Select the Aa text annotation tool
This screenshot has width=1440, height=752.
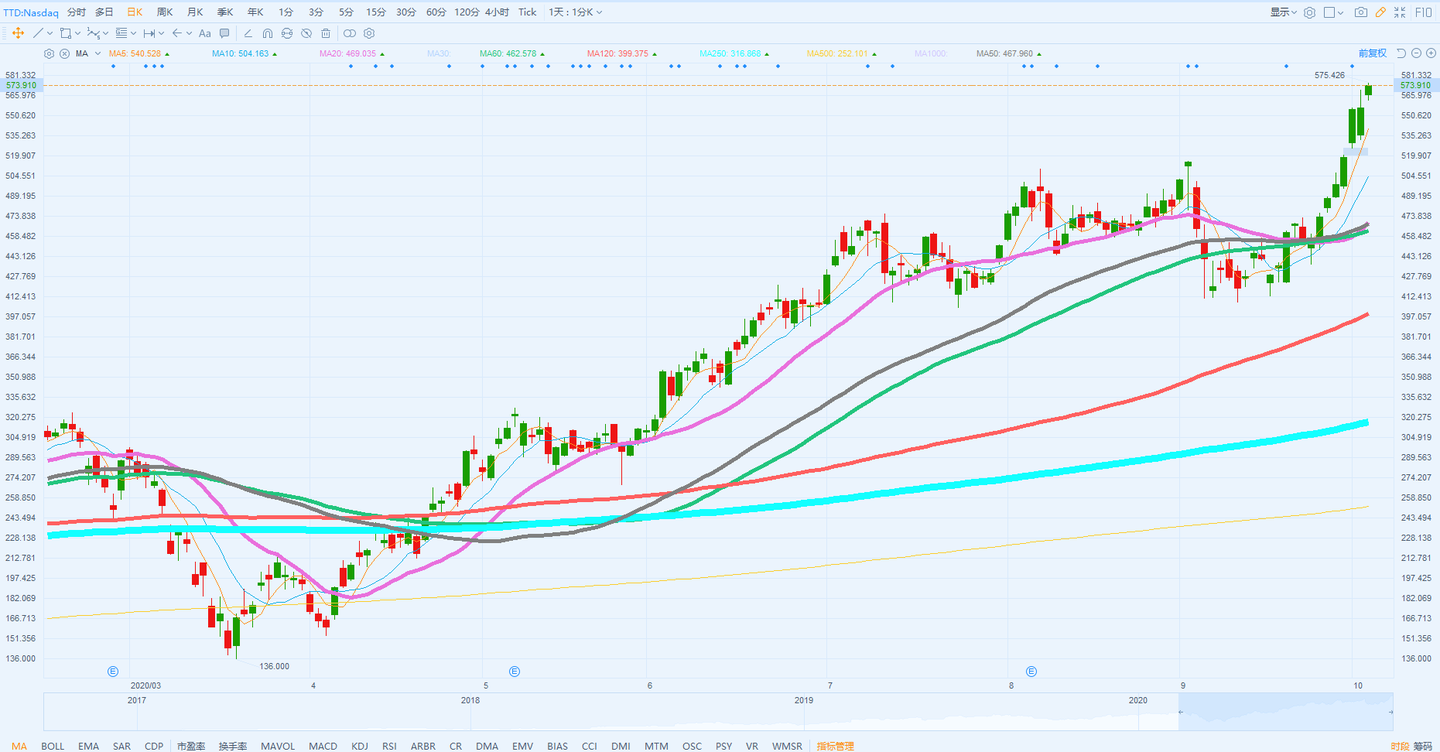pos(205,33)
